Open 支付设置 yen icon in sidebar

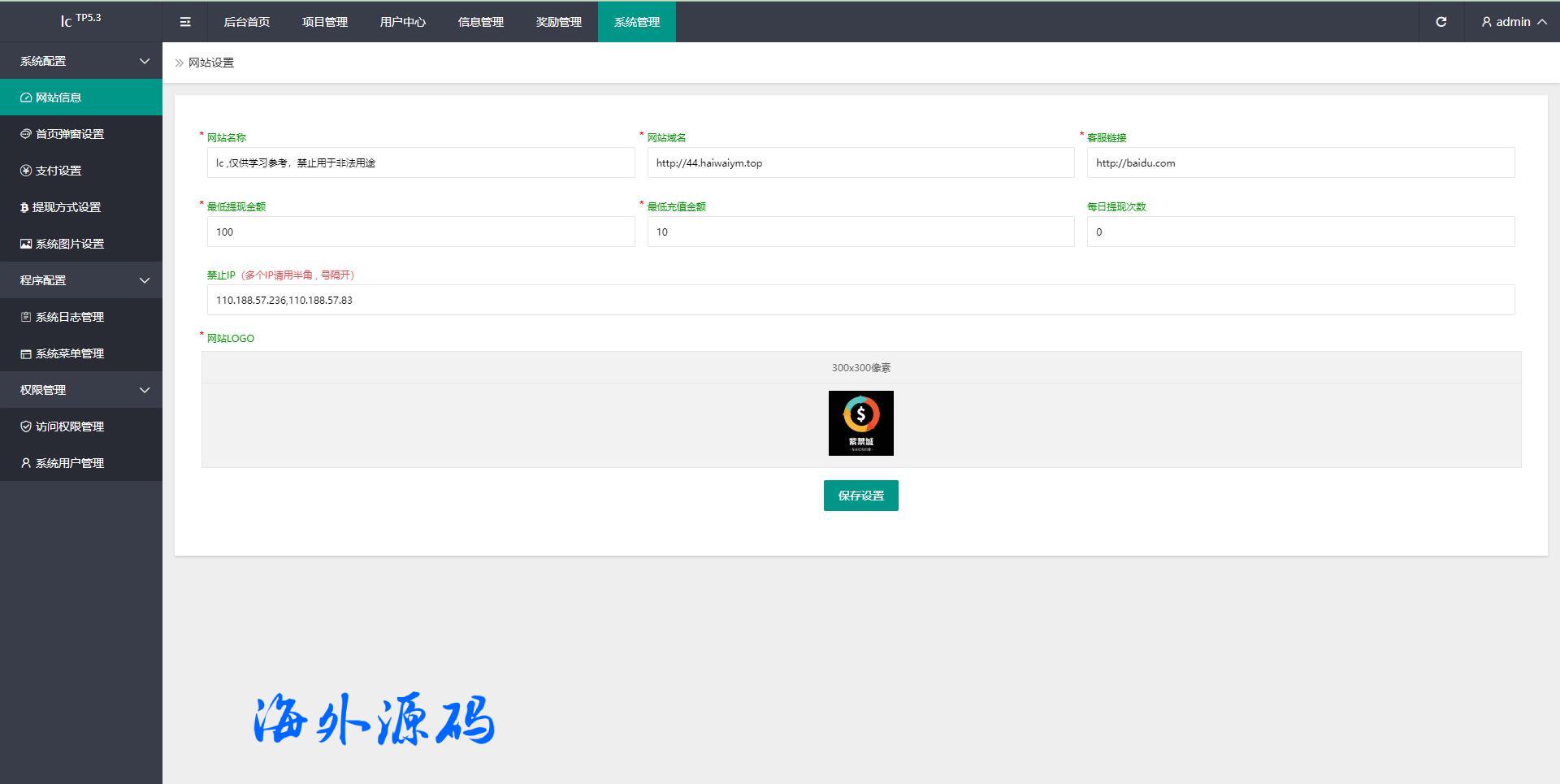[x=26, y=171]
